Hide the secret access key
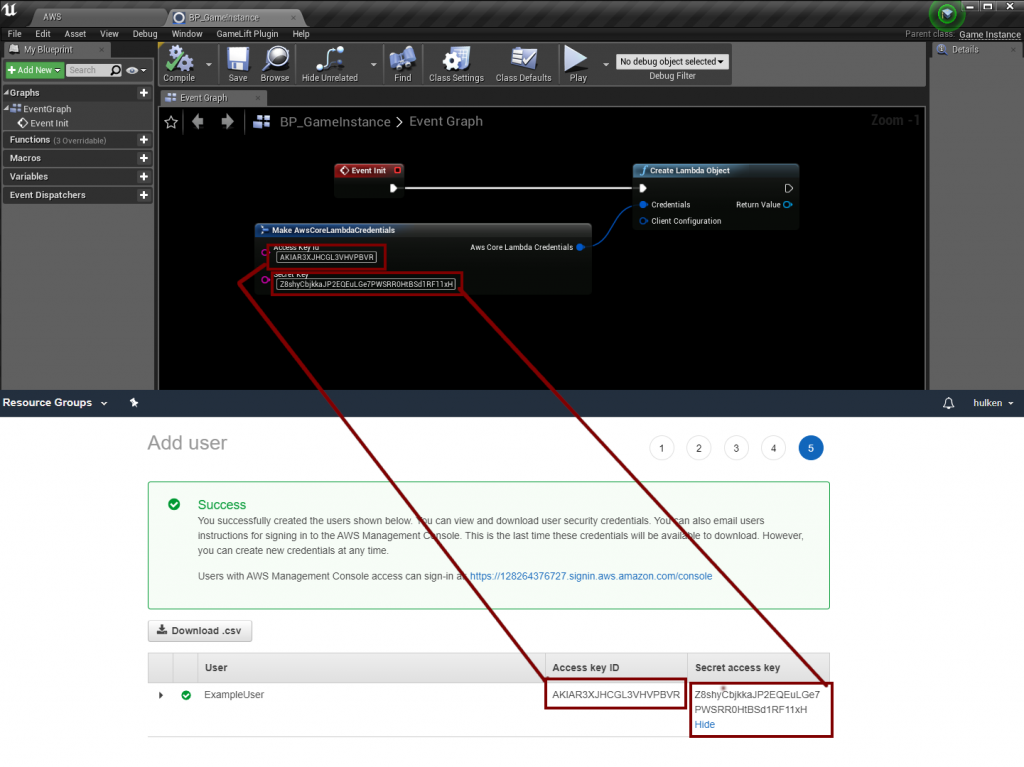The width and height of the screenshot is (1024, 767). coord(704,725)
